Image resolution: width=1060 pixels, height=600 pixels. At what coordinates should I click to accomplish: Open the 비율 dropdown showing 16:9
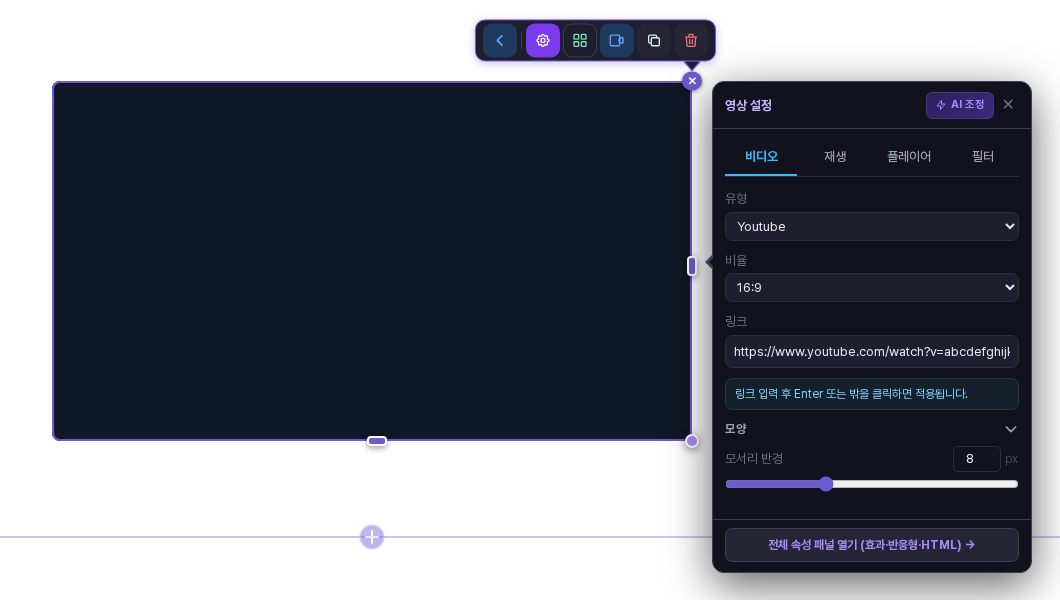pyautogui.click(x=872, y=287)
